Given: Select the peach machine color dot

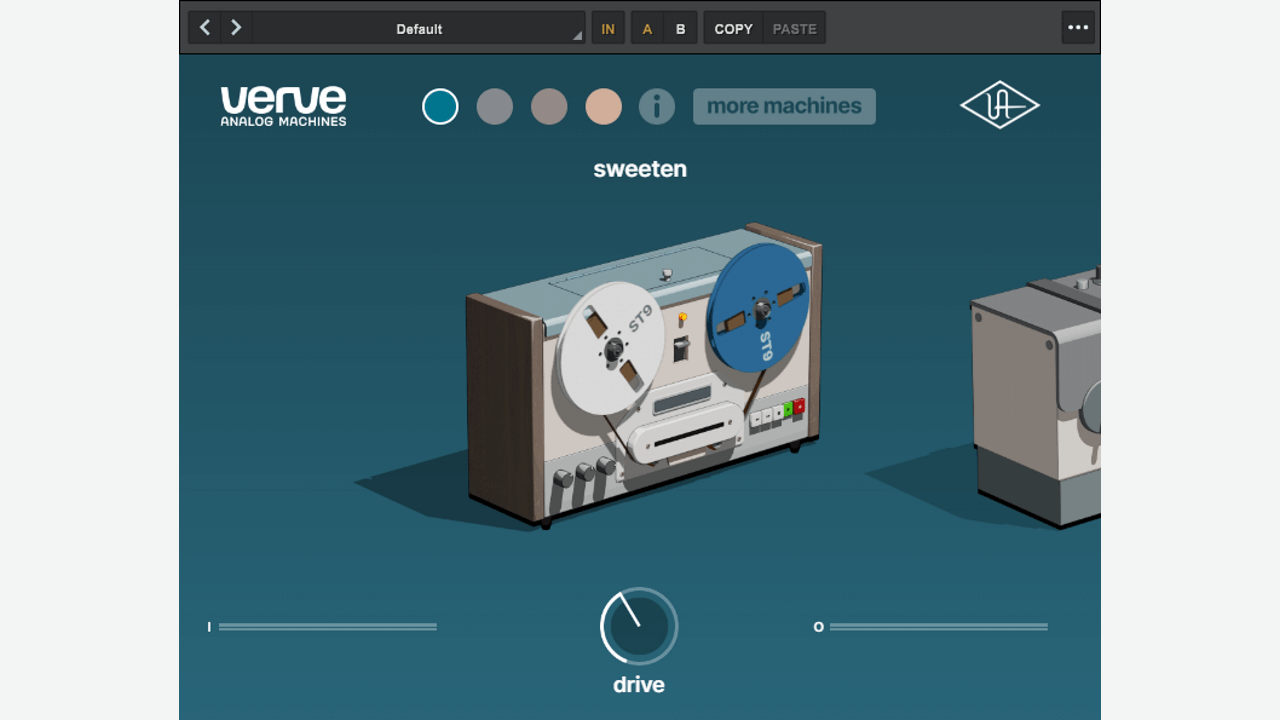Looking at the screenshot, I should (604, 106).
